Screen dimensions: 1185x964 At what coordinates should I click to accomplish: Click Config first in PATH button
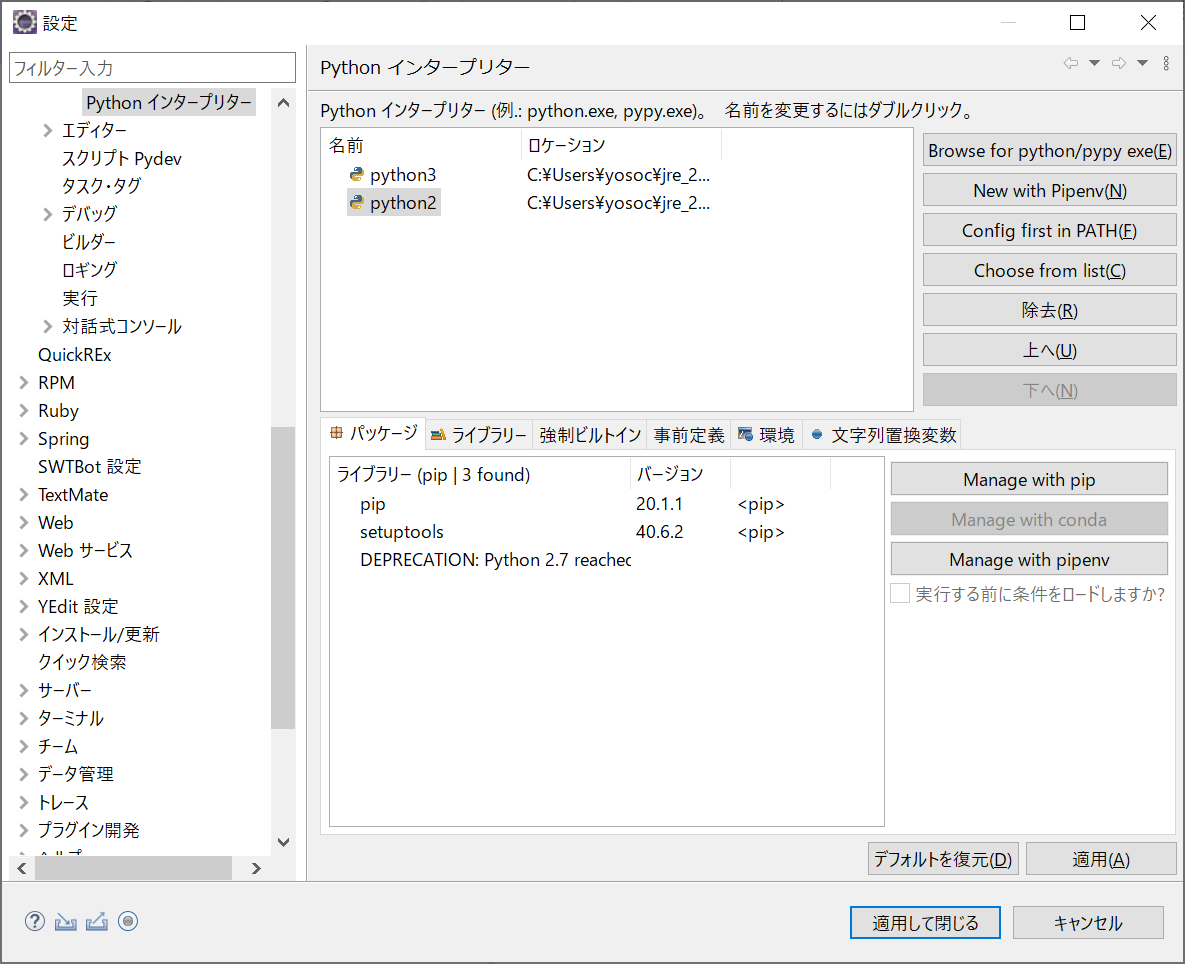1050,230
